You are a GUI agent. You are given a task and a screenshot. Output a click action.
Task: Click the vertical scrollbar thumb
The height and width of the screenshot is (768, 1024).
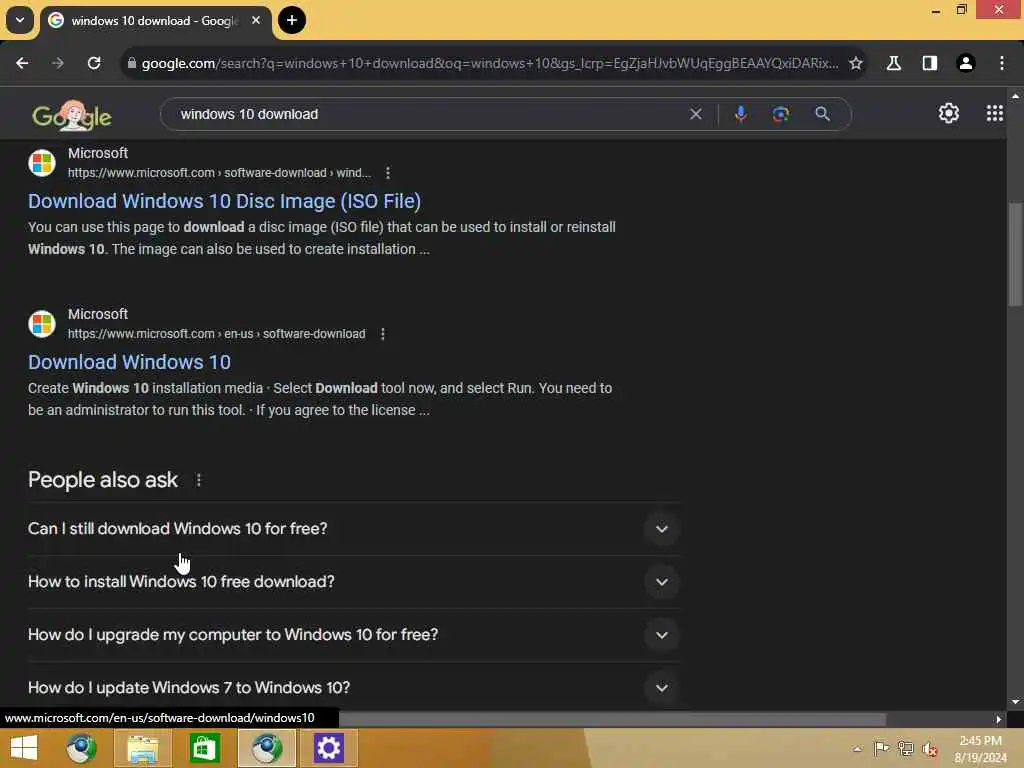1014,255
